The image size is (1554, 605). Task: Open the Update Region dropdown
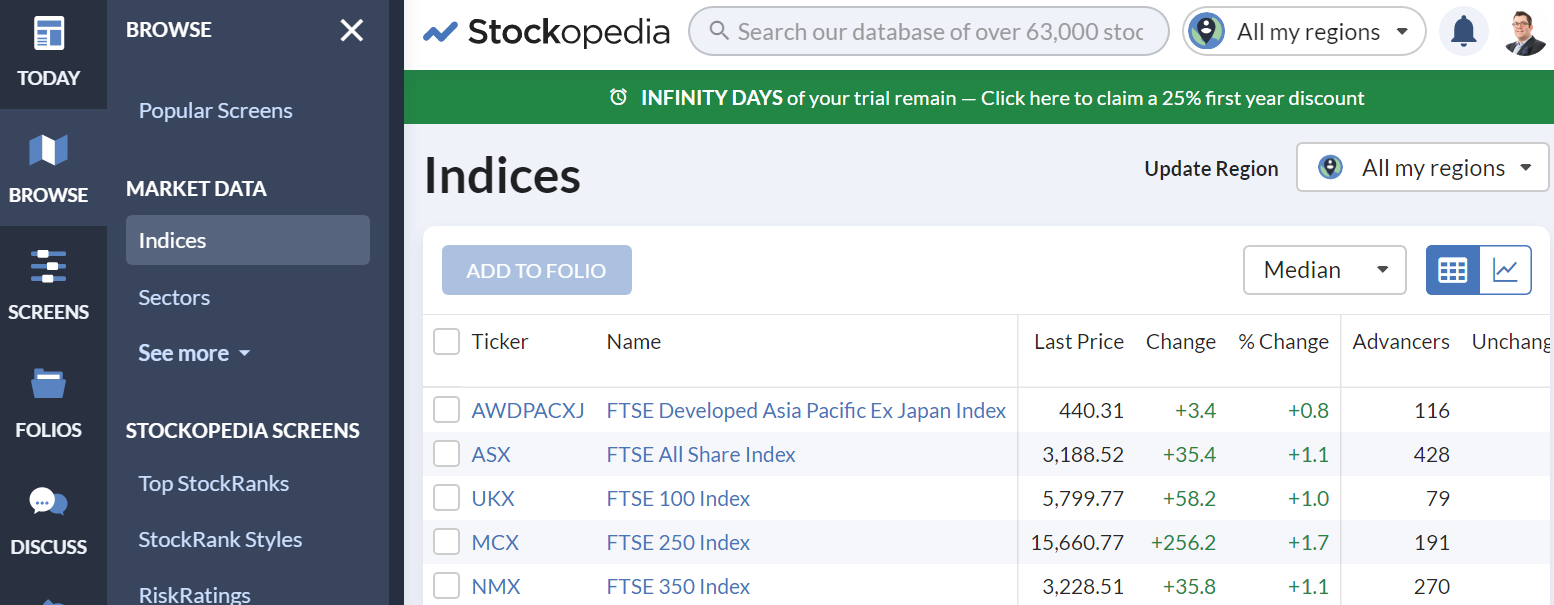[x=1422, y=167]
